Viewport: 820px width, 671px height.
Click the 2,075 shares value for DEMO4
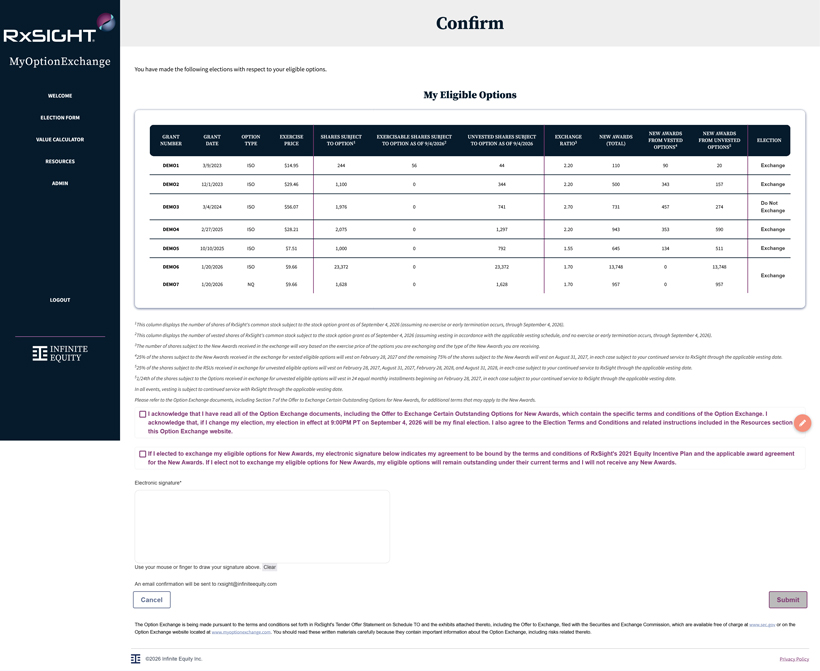pyautogui.click(x=341, y=230)
